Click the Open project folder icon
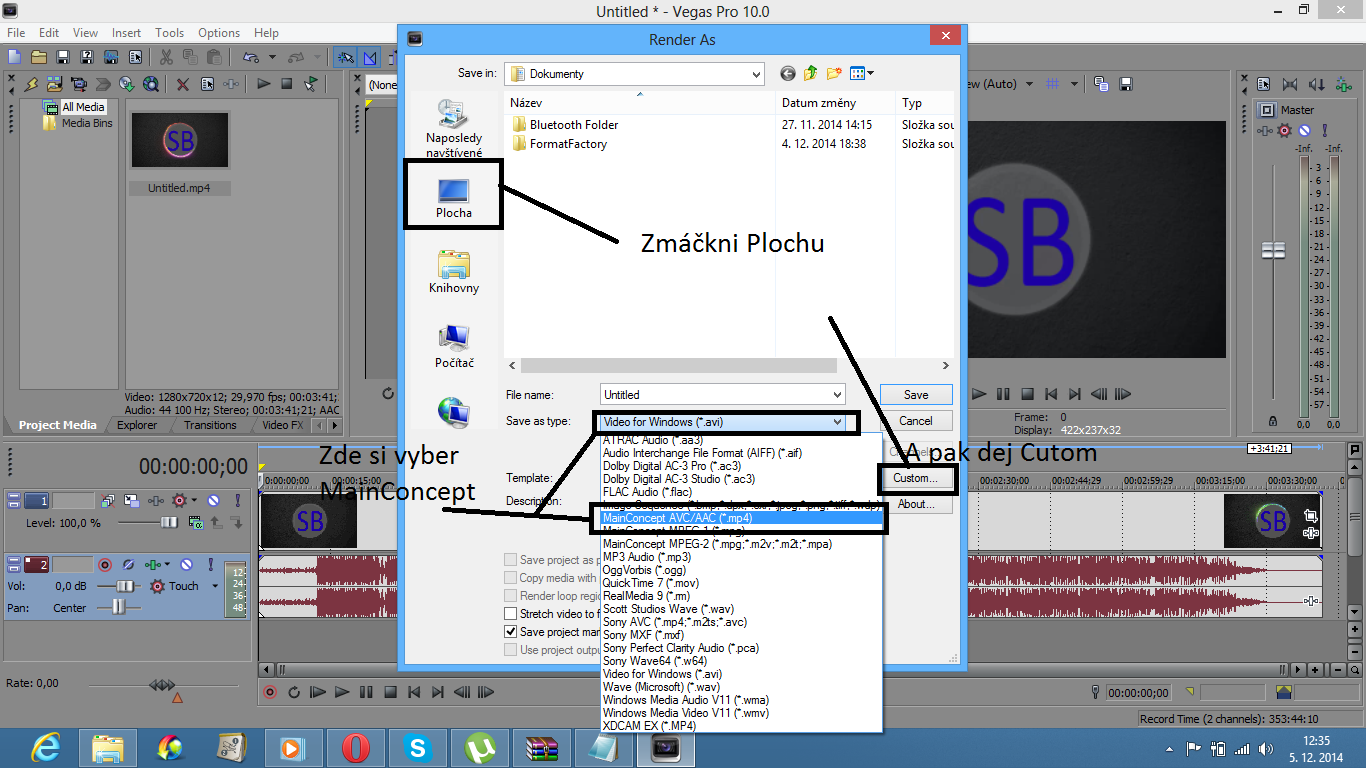This screenshot has width=1366, height=768. point(40,57)
